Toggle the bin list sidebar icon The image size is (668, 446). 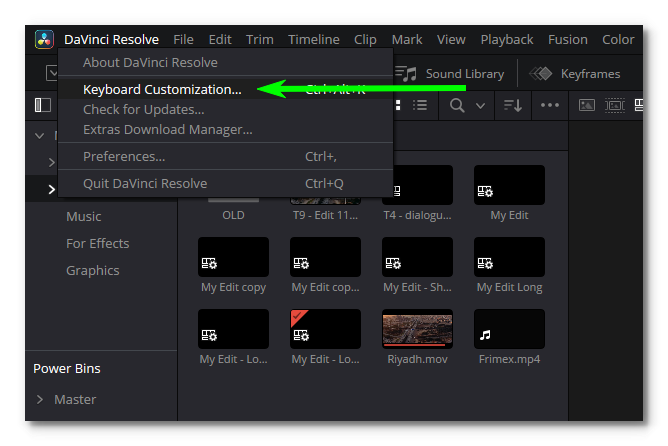pyautogui.click(x=43, y=105)
